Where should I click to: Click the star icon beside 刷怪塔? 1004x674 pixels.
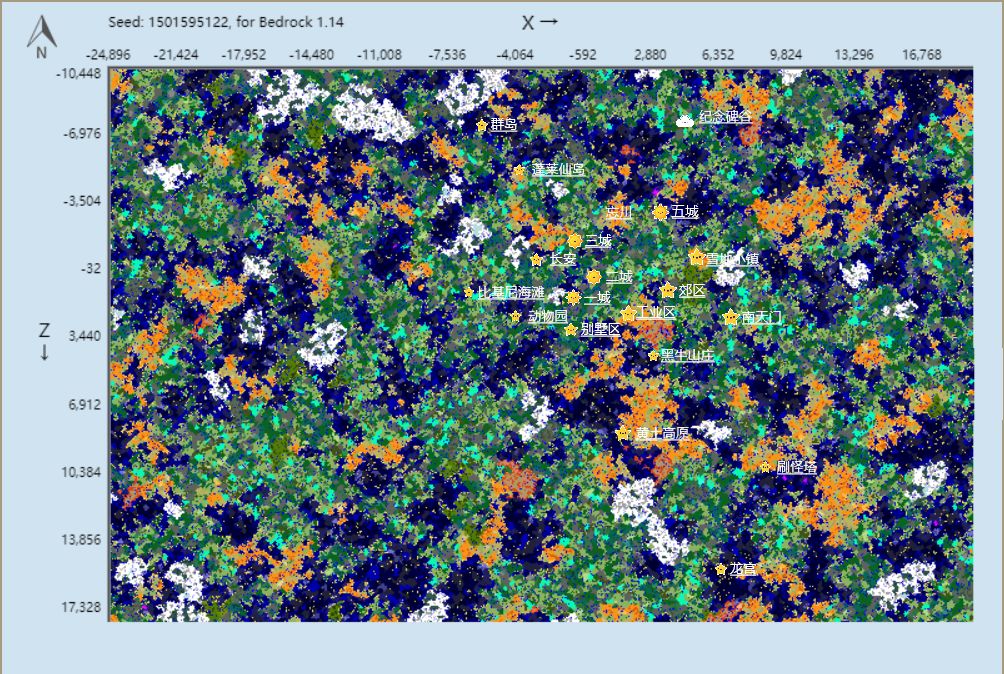765,467
